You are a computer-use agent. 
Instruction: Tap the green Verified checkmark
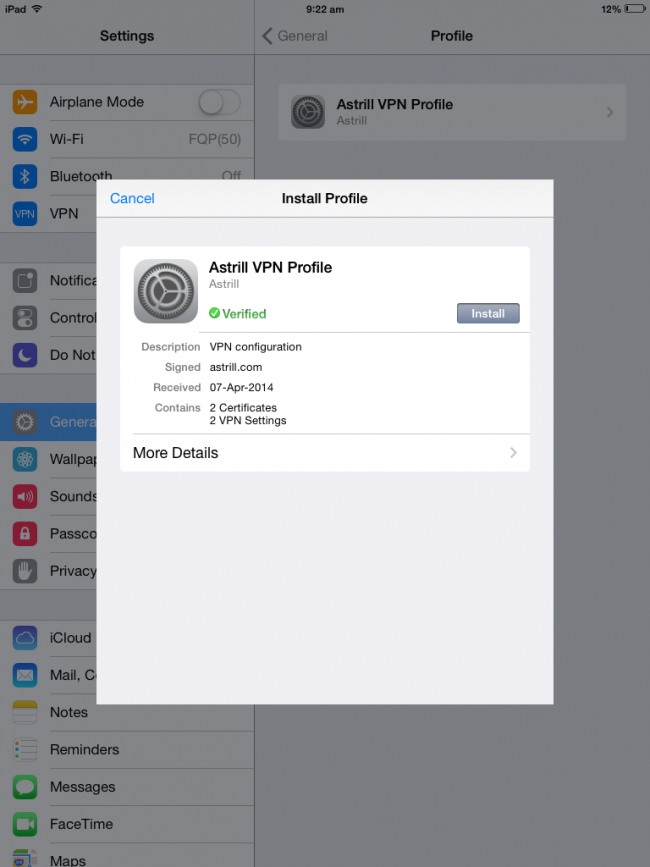[214, 314]
